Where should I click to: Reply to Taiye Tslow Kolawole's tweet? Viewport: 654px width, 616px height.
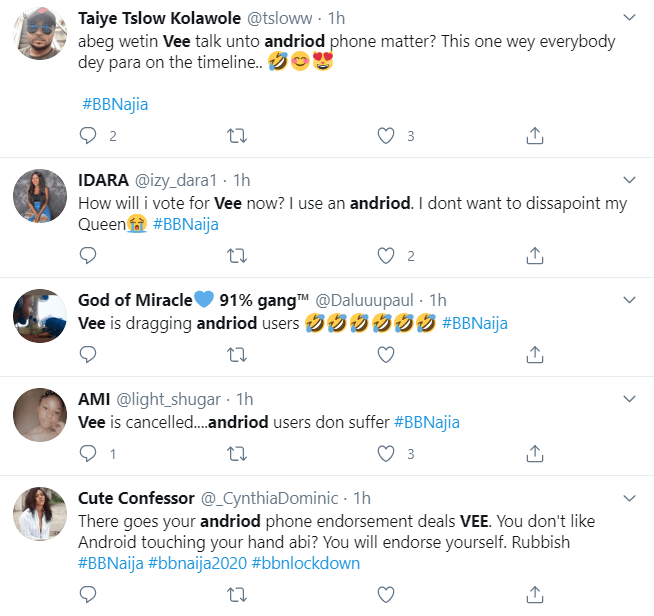[x=88, y=135]
